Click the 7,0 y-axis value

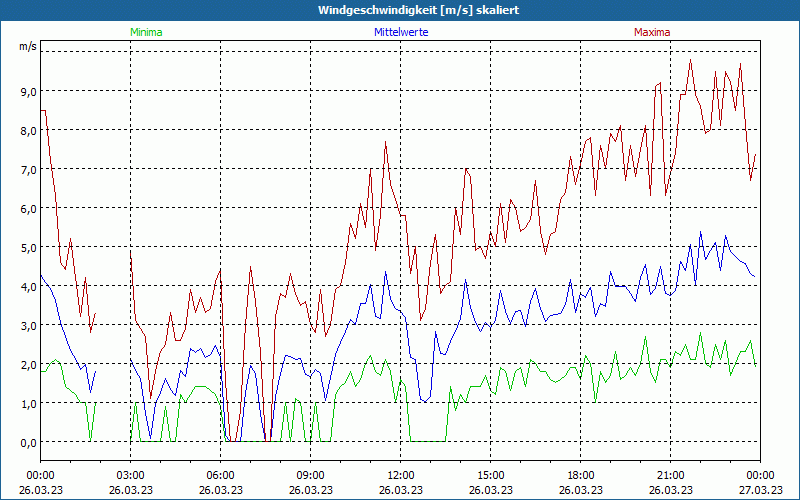[x=29, y=169]
